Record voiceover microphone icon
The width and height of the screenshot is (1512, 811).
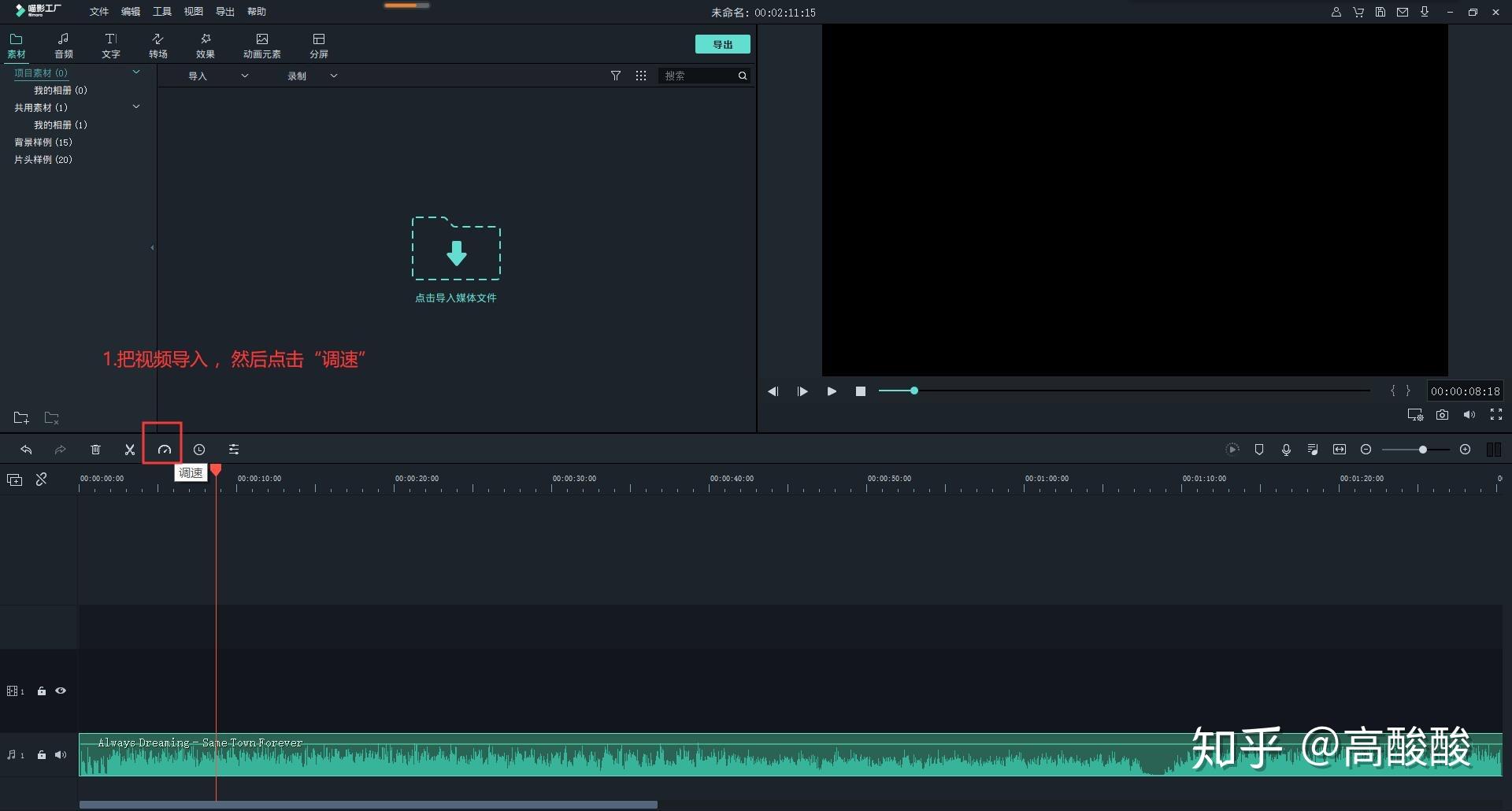(x=1286, y=450)
